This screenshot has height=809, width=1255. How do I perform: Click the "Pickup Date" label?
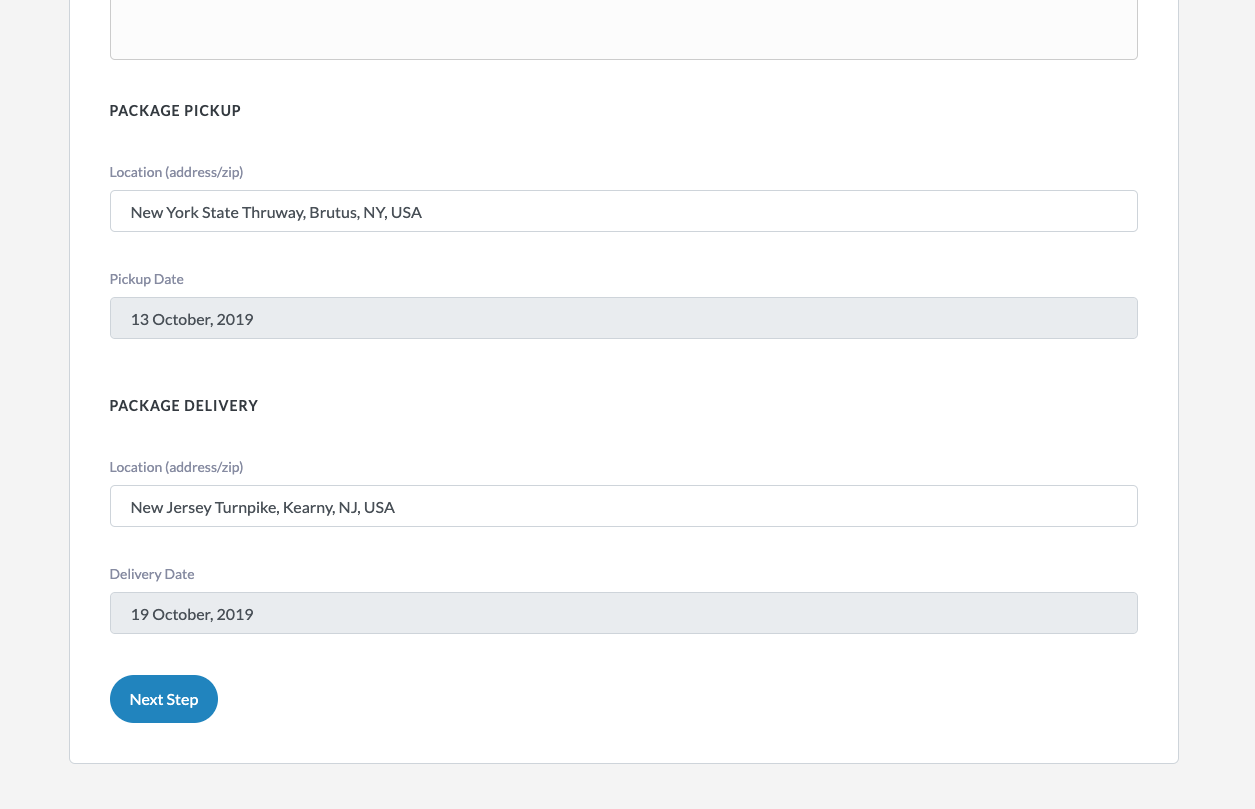pyautogui.click(x=146, y=279)
